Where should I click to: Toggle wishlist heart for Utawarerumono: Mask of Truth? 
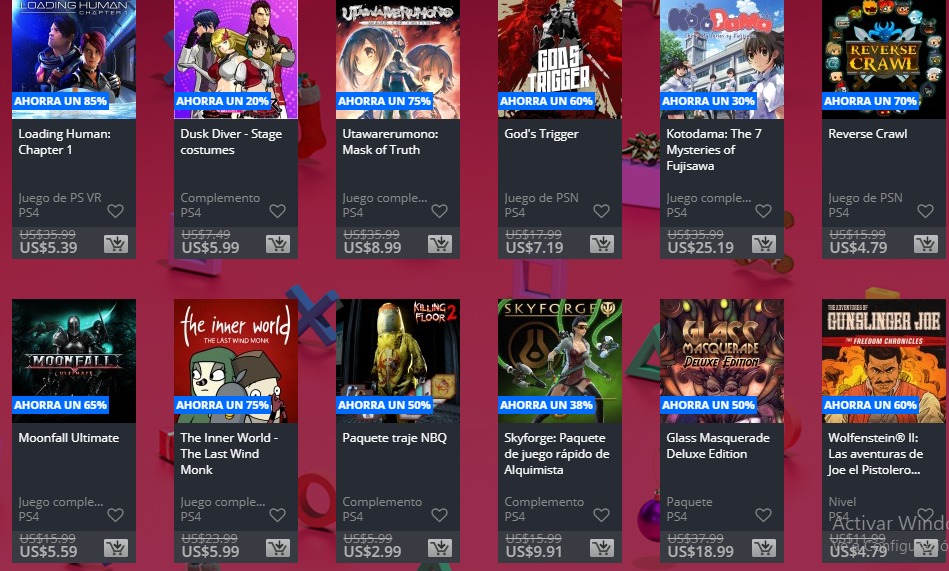pyautogui.click(x=439, y=211)
